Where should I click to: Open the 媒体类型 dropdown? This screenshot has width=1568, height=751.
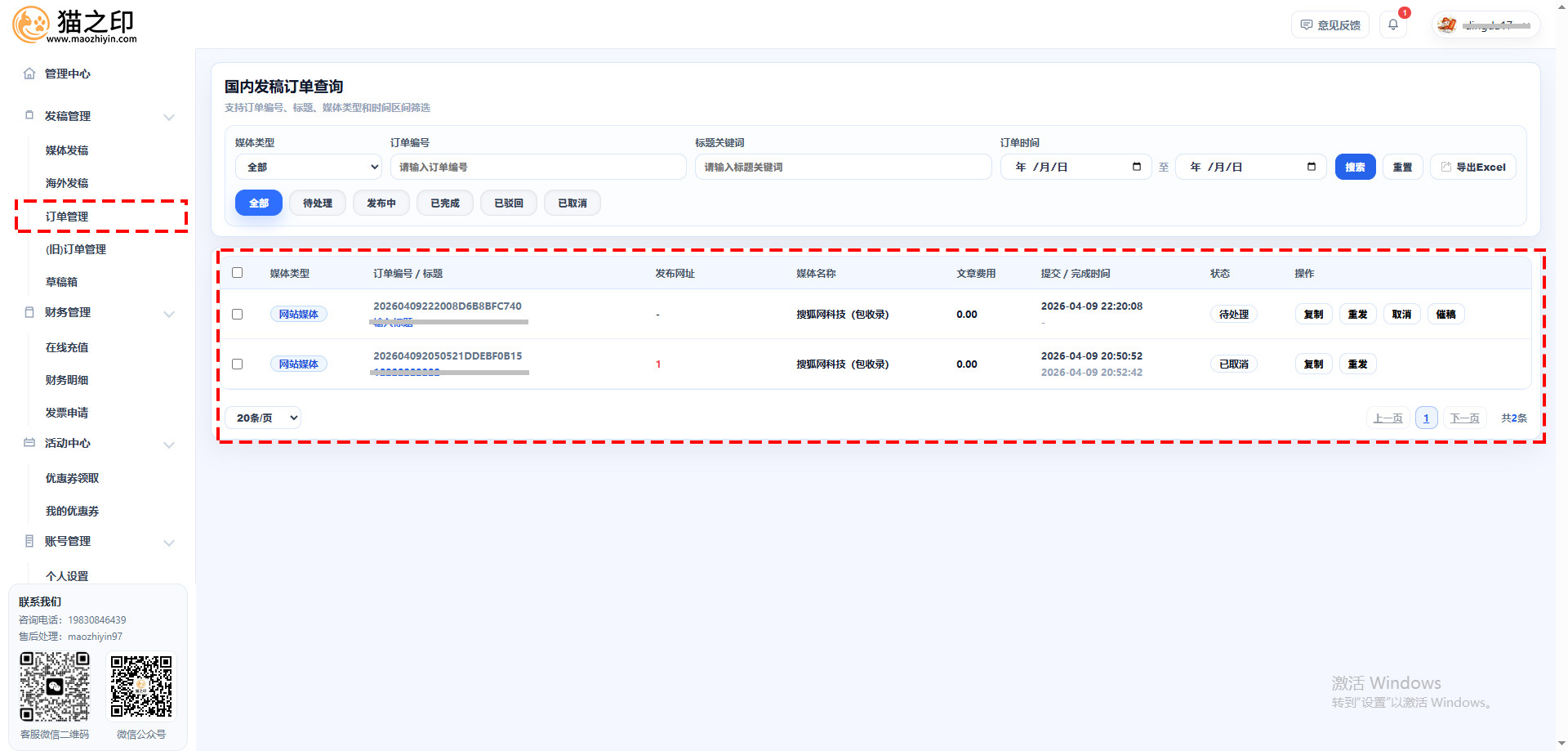click(308, 167)
